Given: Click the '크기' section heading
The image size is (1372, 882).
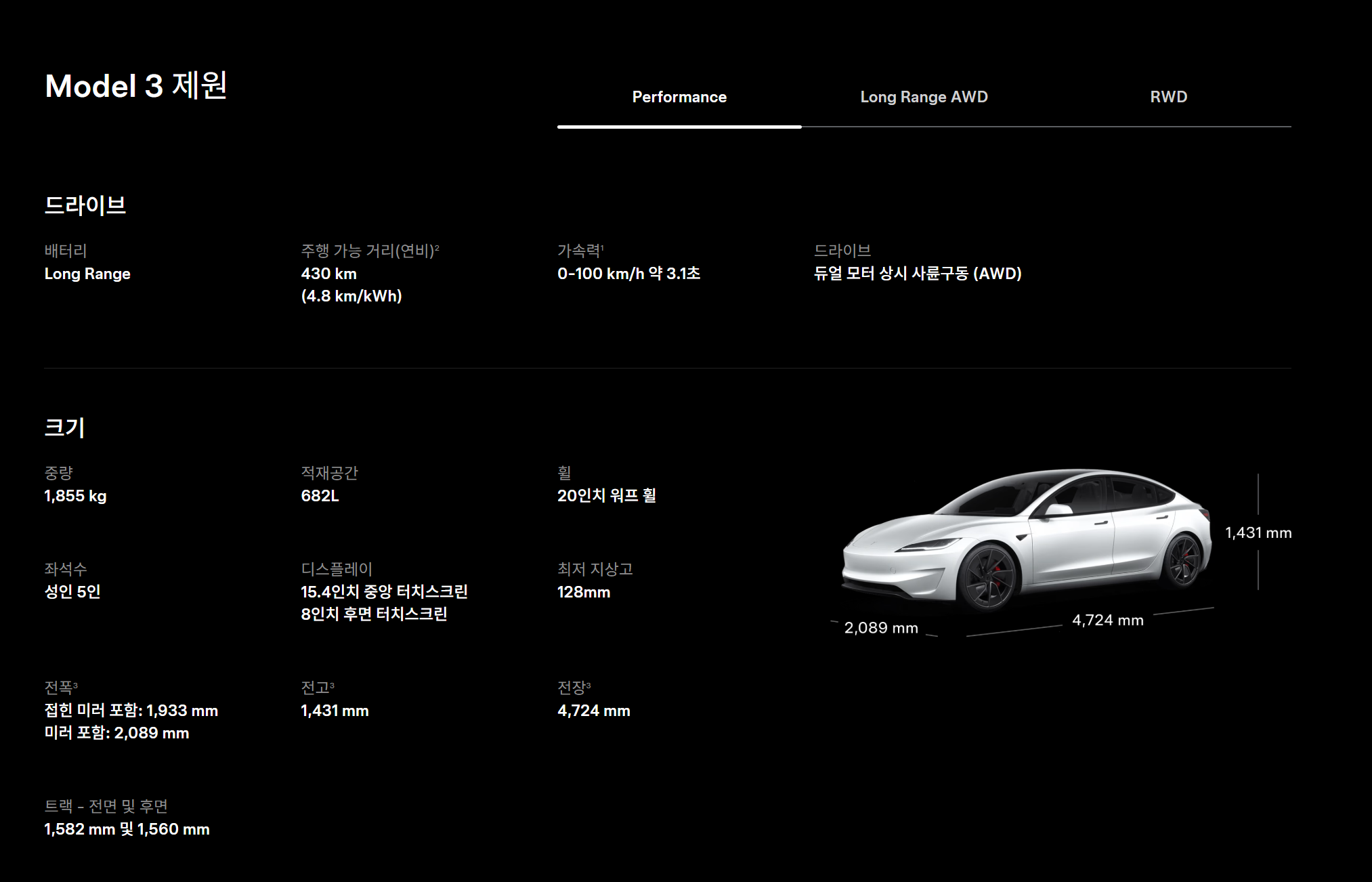Looking at the screenshot, I should coord(64,427).
